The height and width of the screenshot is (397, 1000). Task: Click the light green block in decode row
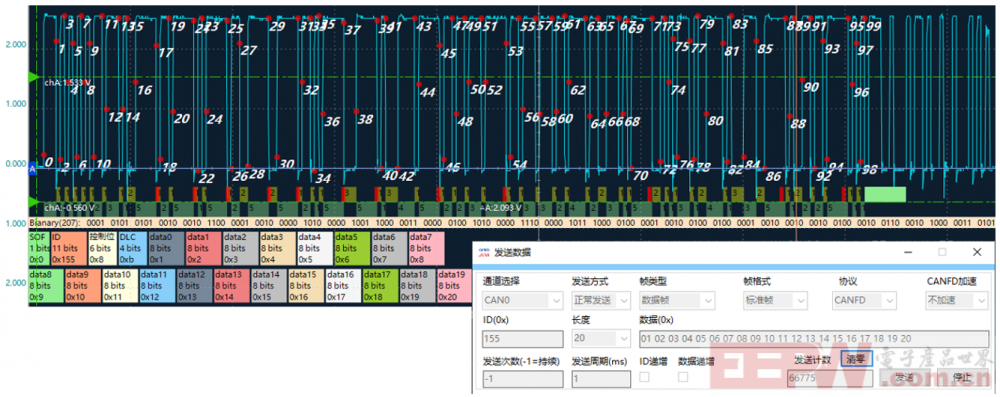click(x=885, y=194)
